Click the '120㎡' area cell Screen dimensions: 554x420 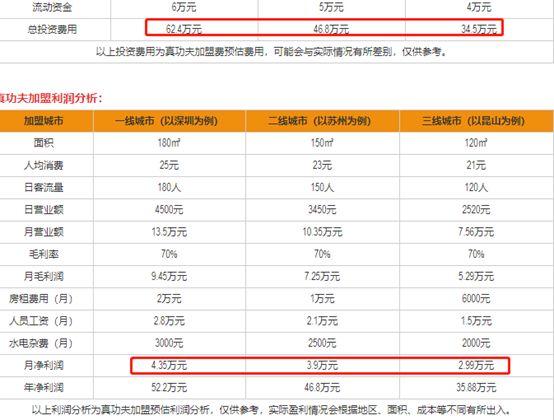(x=476, y=143)
